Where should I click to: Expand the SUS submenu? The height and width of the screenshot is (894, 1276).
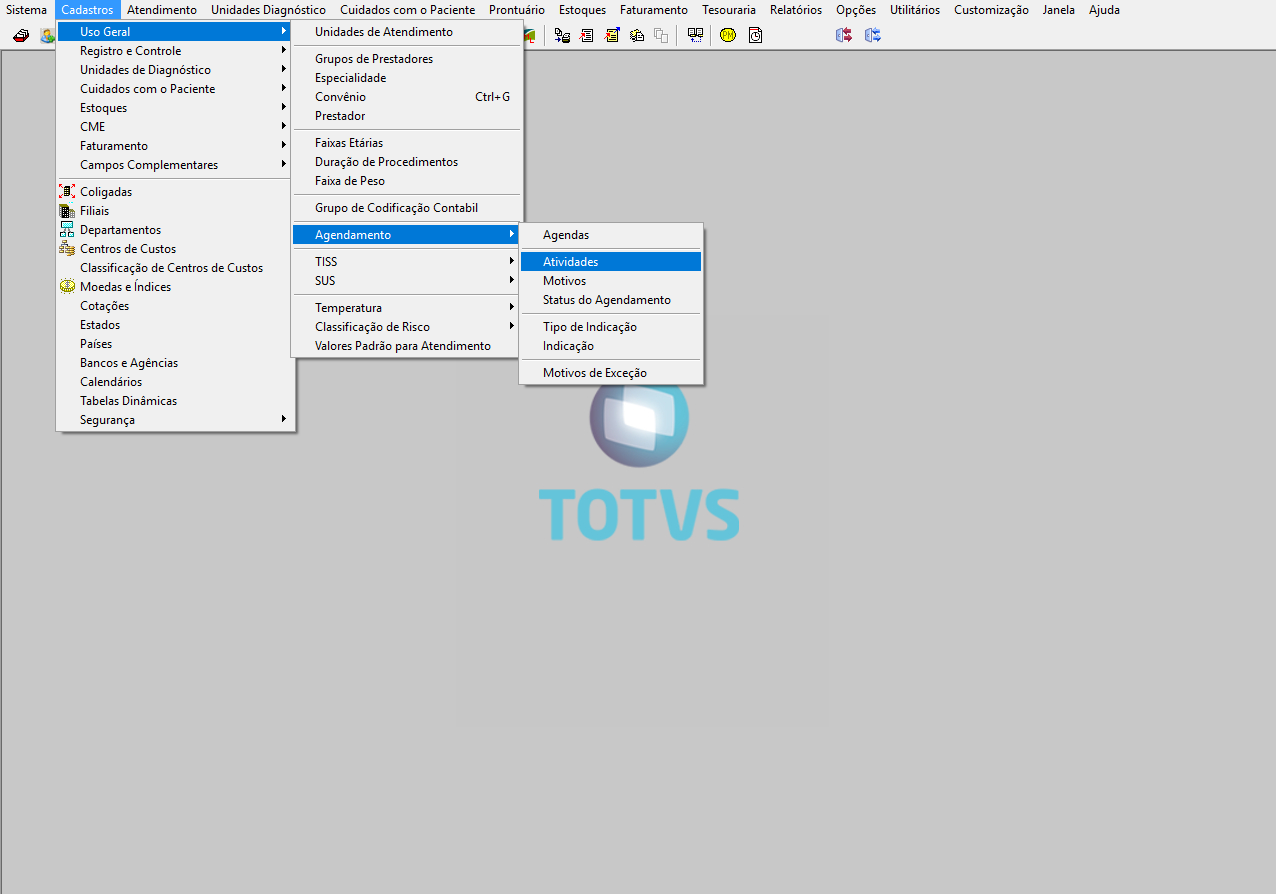[x=406, y=281]
